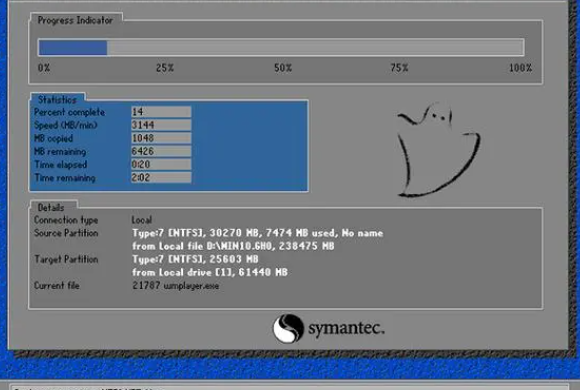The width and height of the screenshot is (580, 390).
Task: Select the MB copied value field
Action: coord(161,138)
